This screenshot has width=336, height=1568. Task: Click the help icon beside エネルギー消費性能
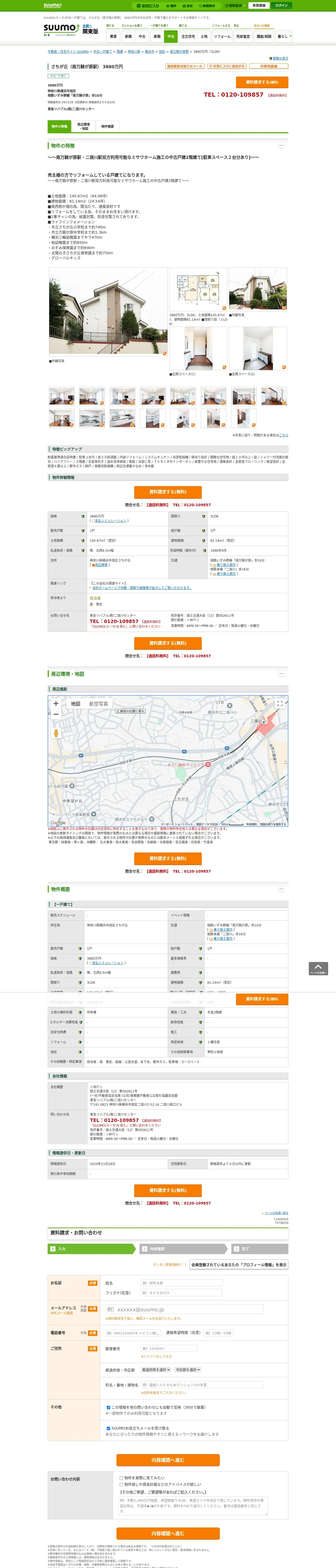[x=81, y=1022]
